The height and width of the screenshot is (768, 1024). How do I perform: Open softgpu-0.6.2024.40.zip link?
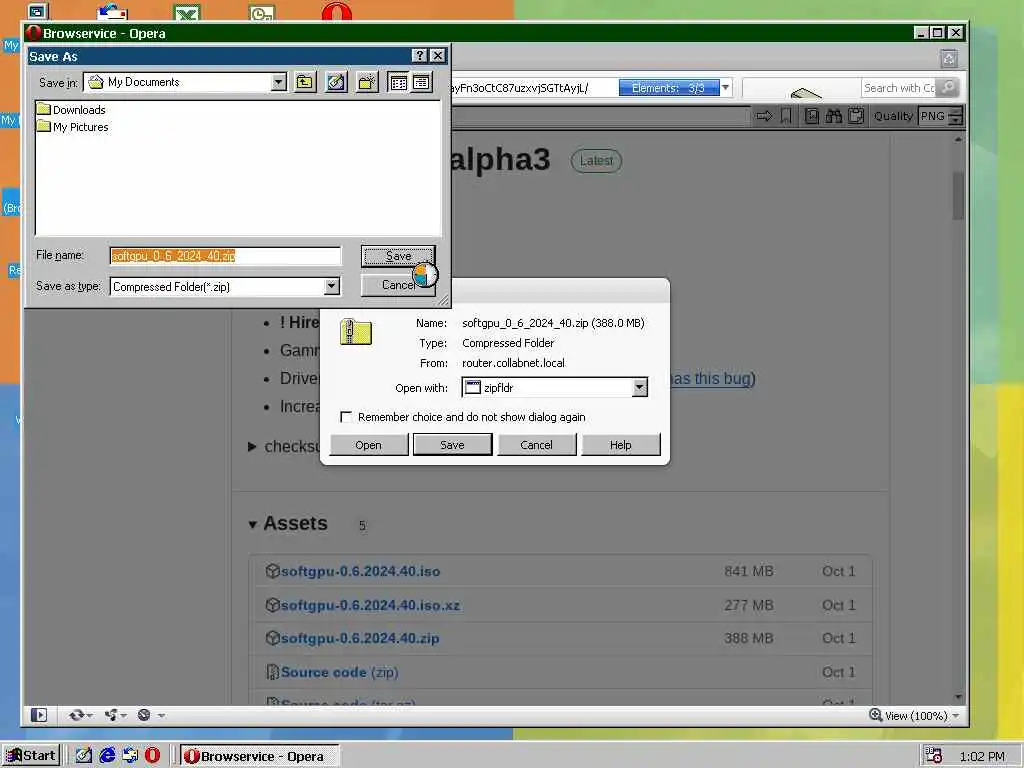click(360, 638)
